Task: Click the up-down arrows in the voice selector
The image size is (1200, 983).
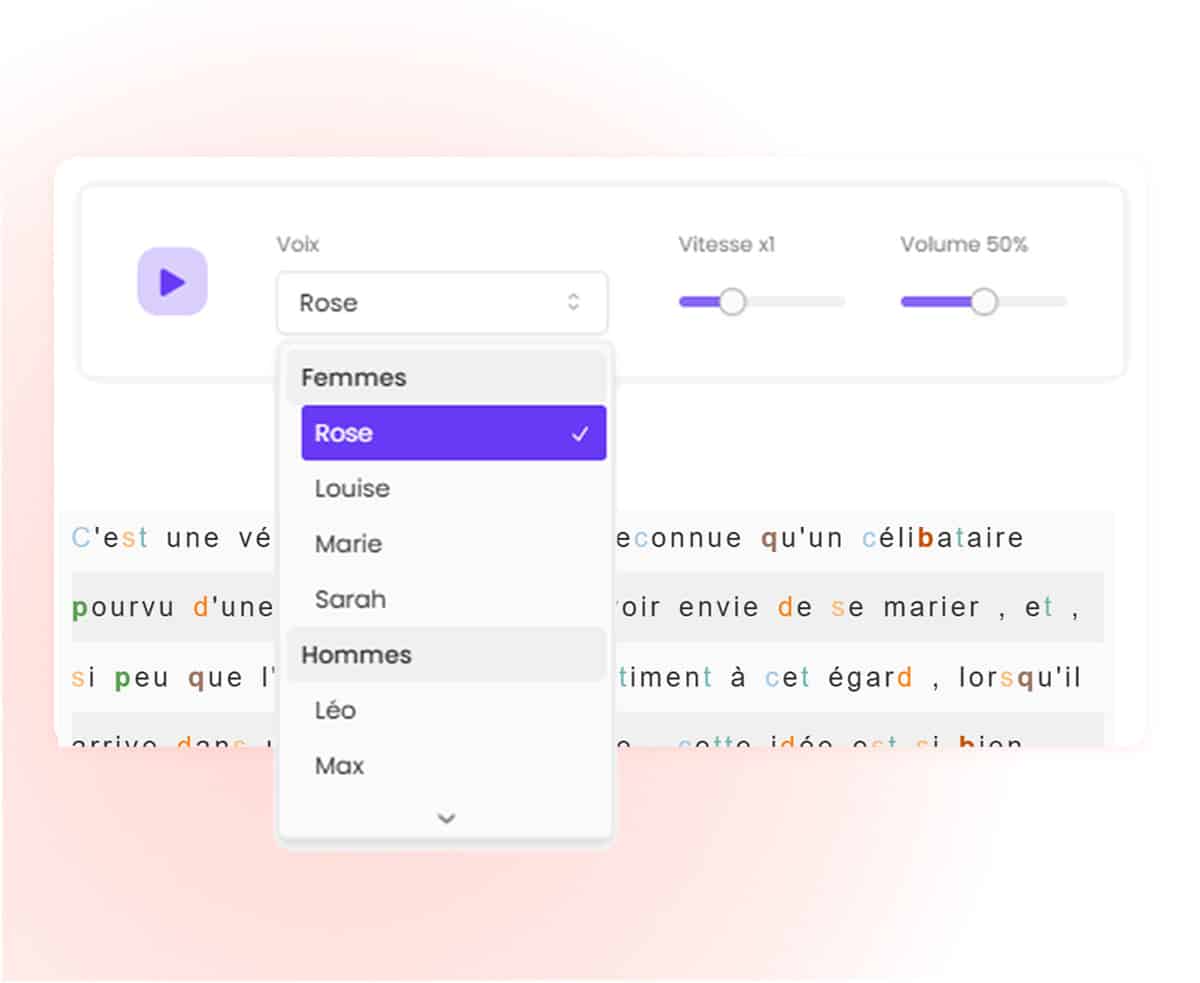Action: pyautogui.click(x=573, y=302)
